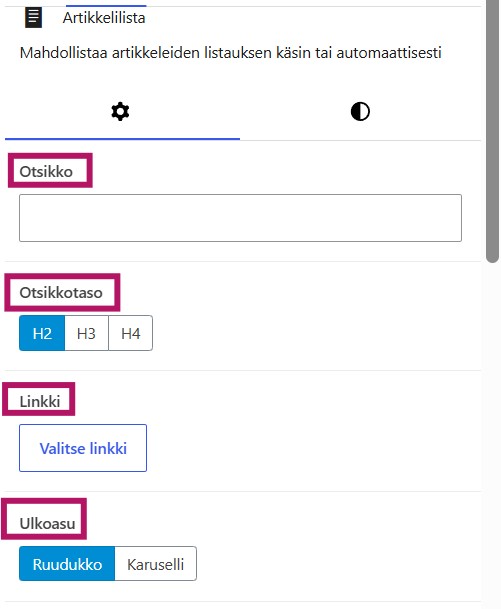Select heading level H4
501x609 pixels.
[130, 333]
